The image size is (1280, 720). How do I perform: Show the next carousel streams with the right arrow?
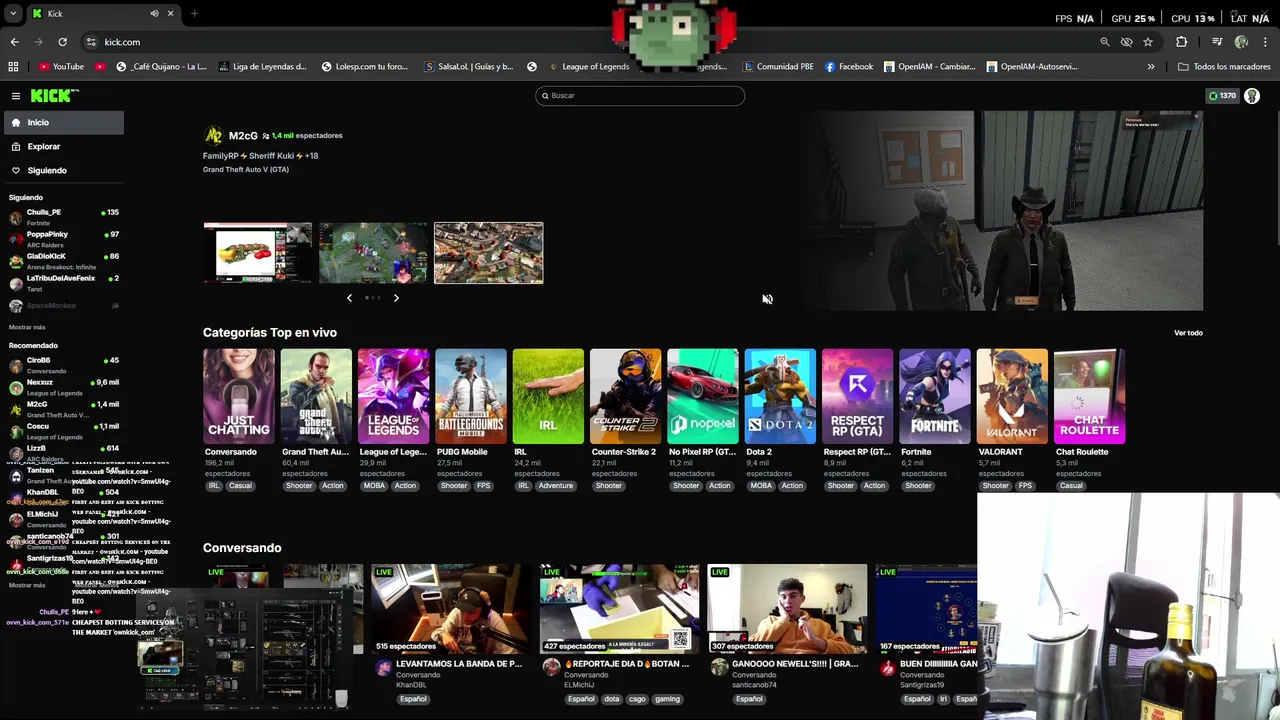pyautogui.click(x=396, y=298)
